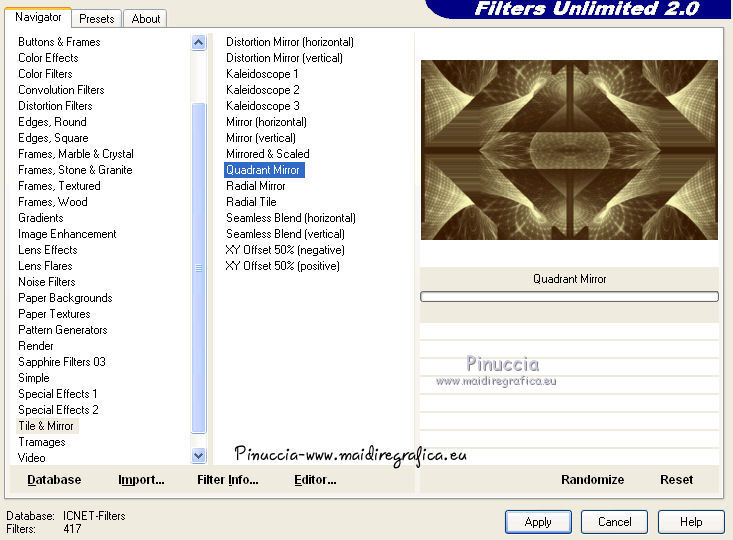Screen dimensions: 733x540
Task: Launch the Editor... button
Action: pyautogui.click(x=315, y=480)
